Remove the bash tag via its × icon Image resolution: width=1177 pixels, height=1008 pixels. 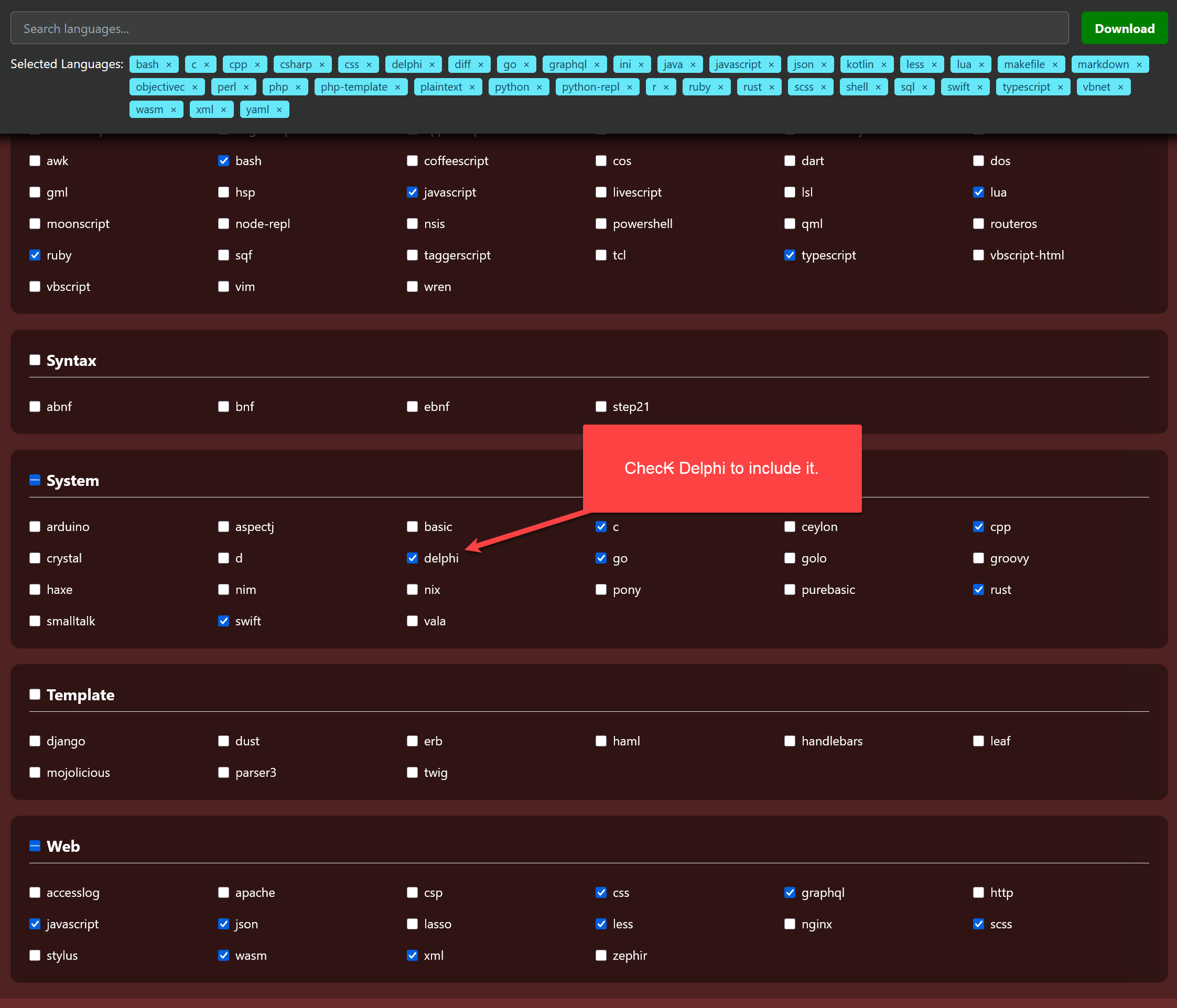click(x=169, y=65)
